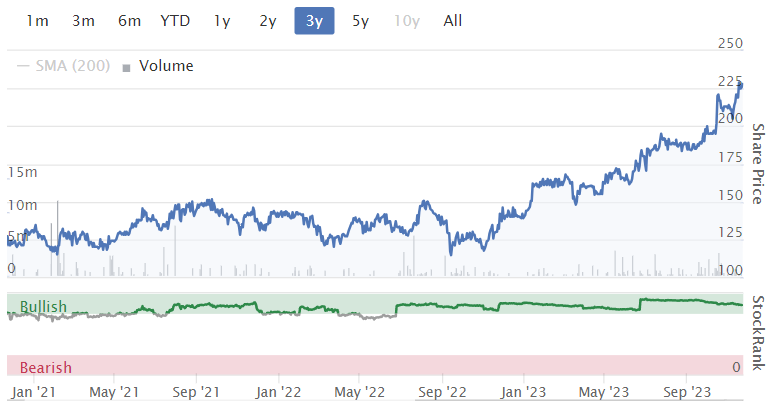Select the 1m time range

[37, 21]
